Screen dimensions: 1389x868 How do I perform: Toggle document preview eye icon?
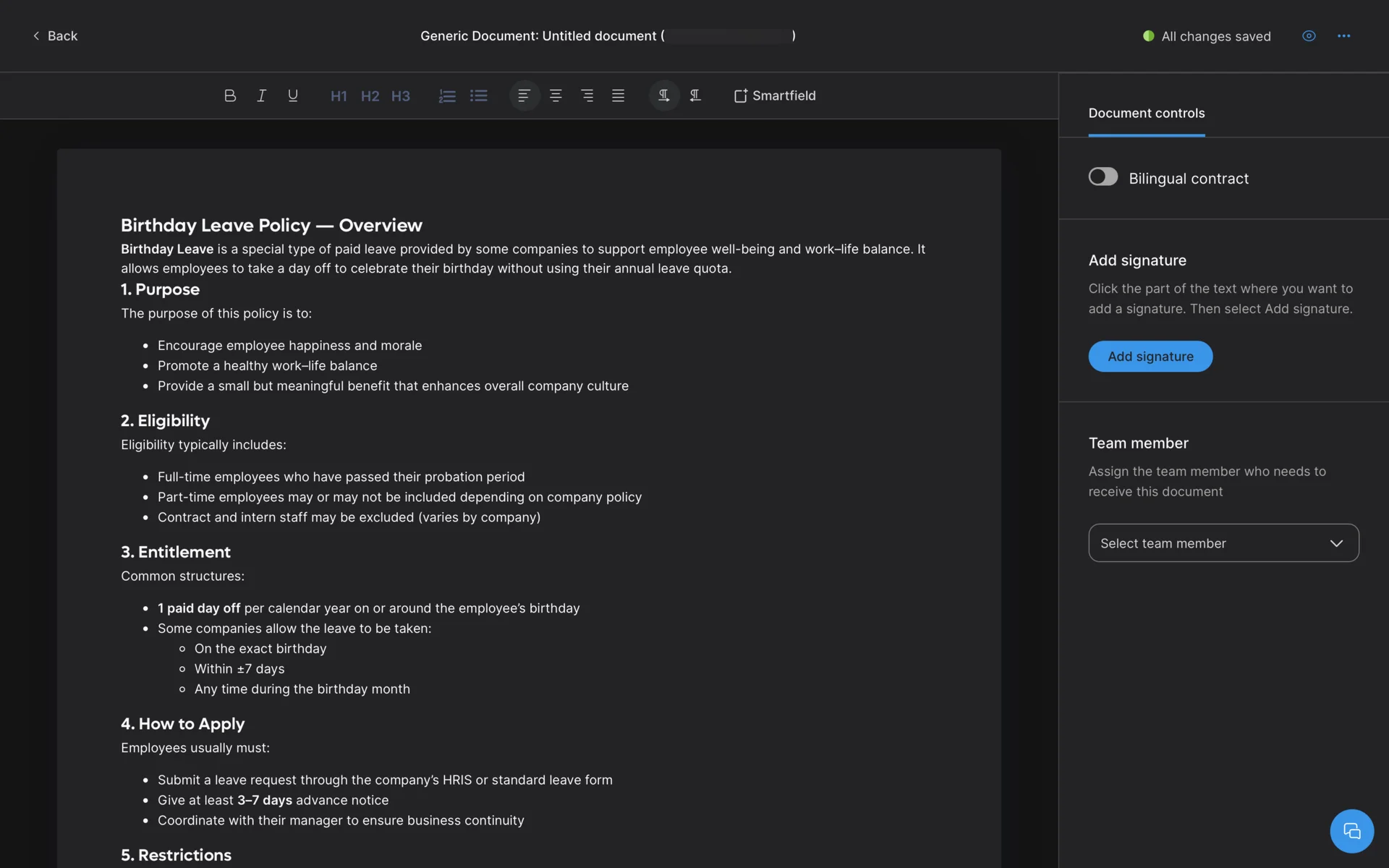point(1309,36)
